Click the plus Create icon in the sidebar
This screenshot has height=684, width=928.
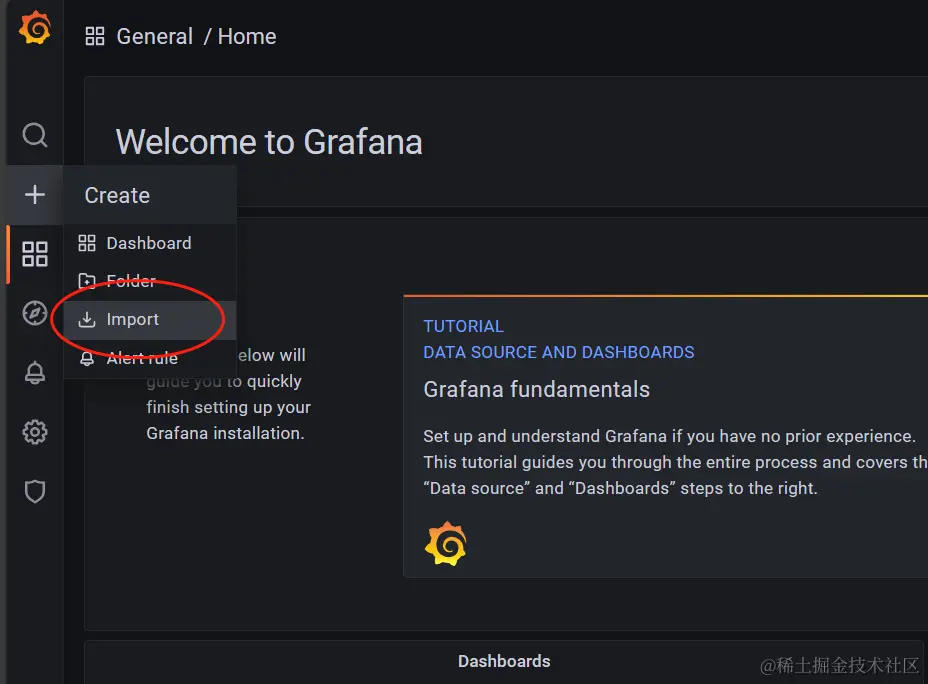pyautogui.click(x=35, y=194)
